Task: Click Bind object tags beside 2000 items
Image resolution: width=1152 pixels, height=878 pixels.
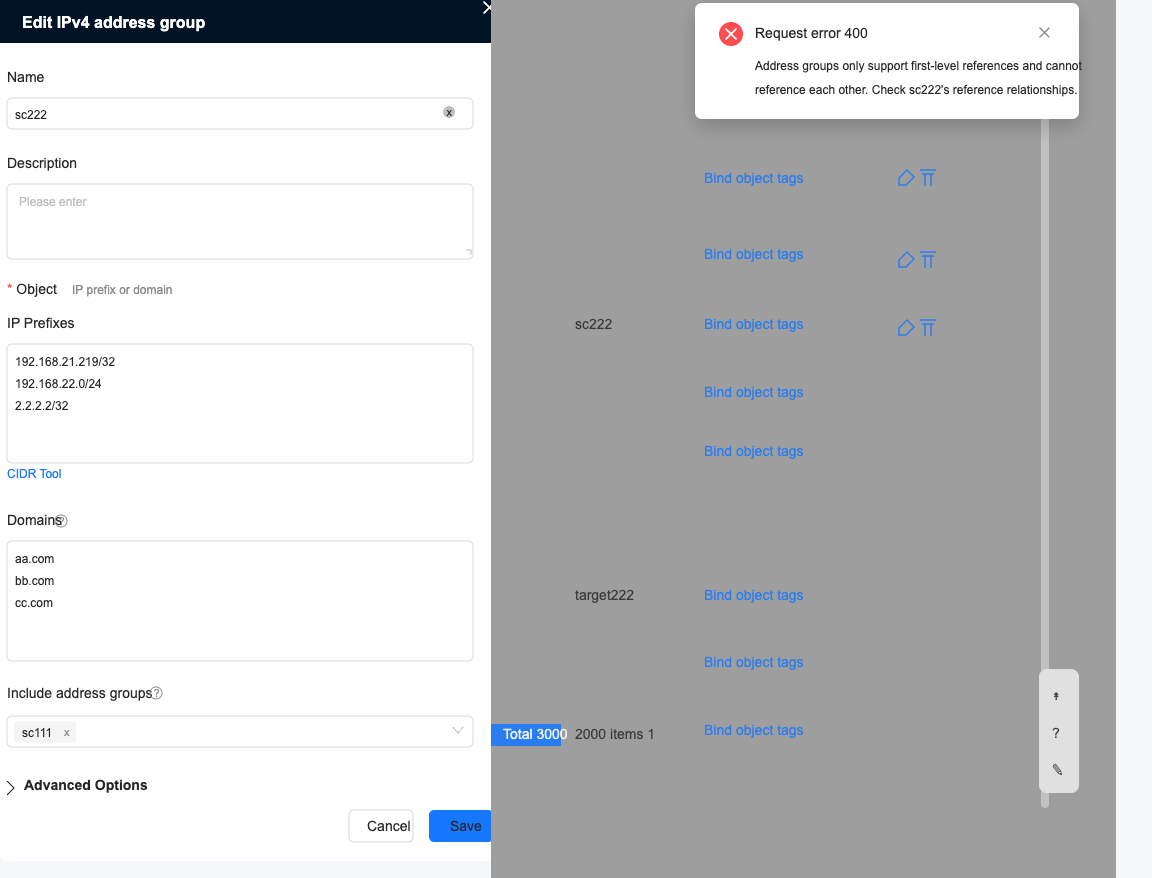Action: (x=753, y=730)
